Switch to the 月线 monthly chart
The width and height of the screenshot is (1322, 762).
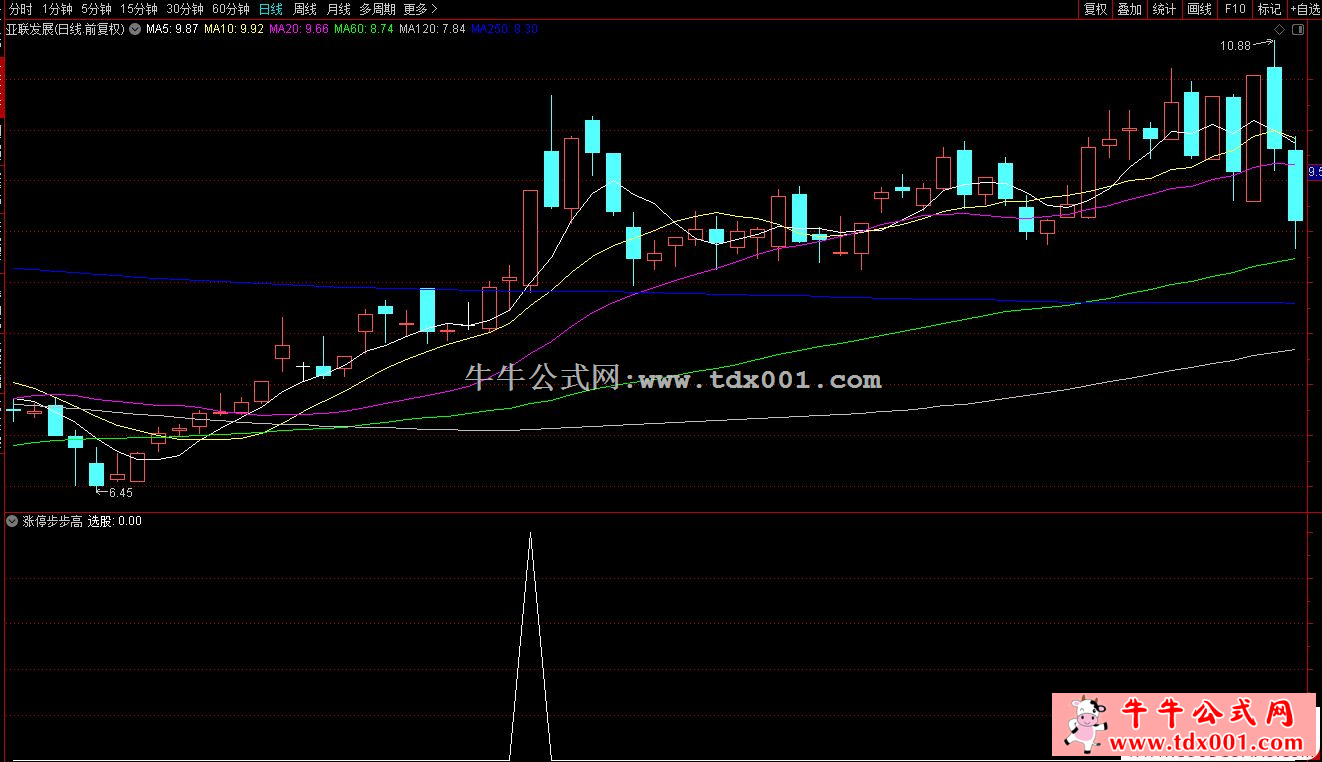pos(339,9)
